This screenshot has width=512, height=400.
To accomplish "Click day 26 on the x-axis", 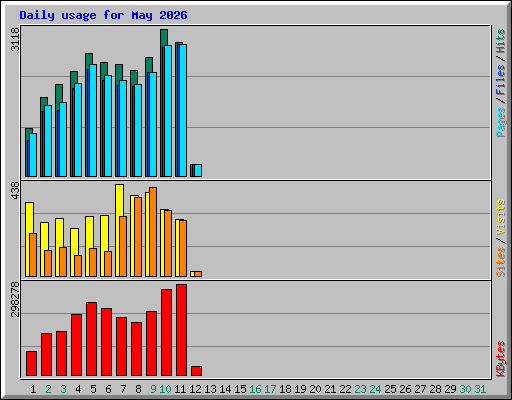I will coord(405,389).
